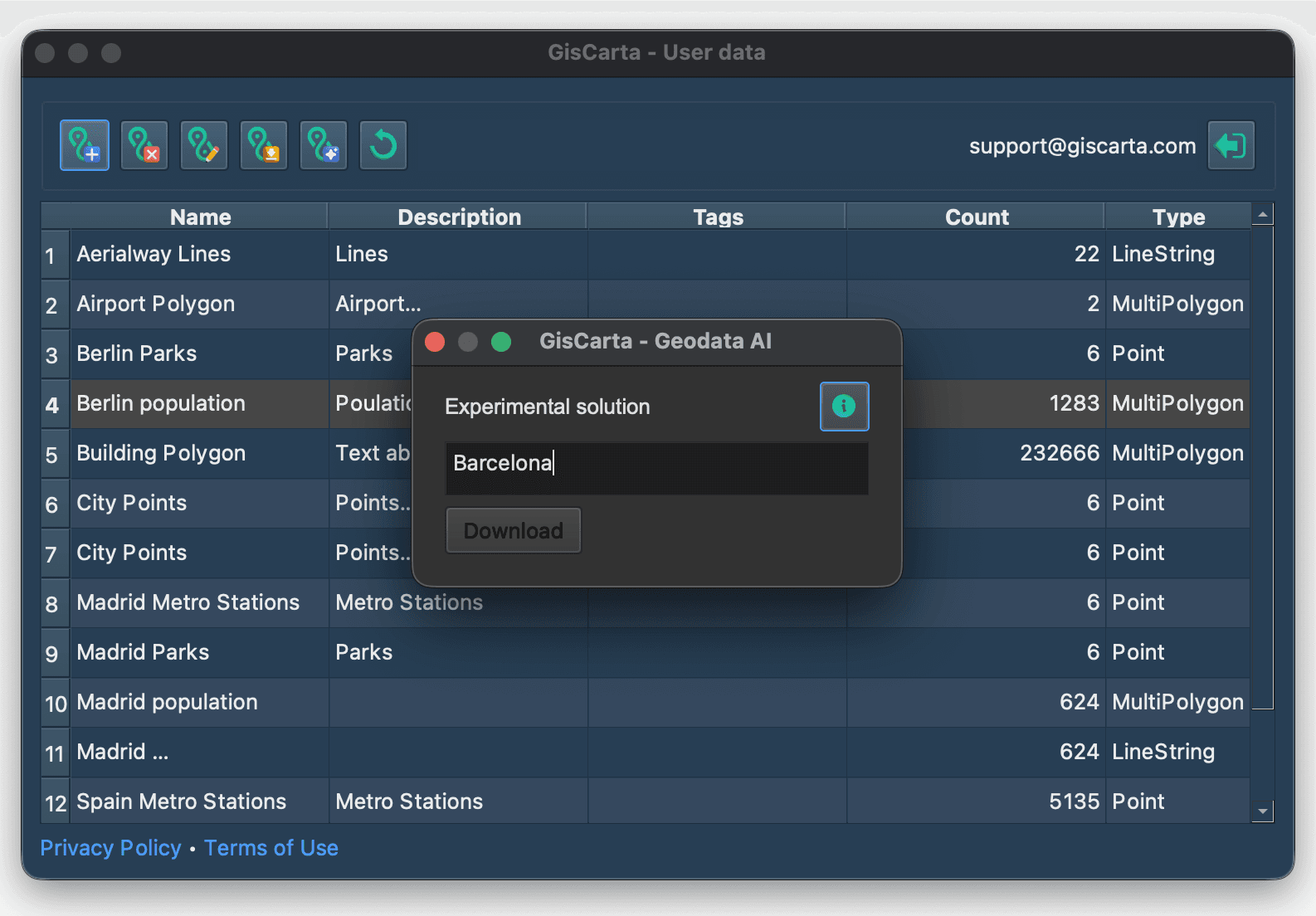Select the Spain Metro Stations row name
This screenshot has width=1316, height=916.
[182, 801]
